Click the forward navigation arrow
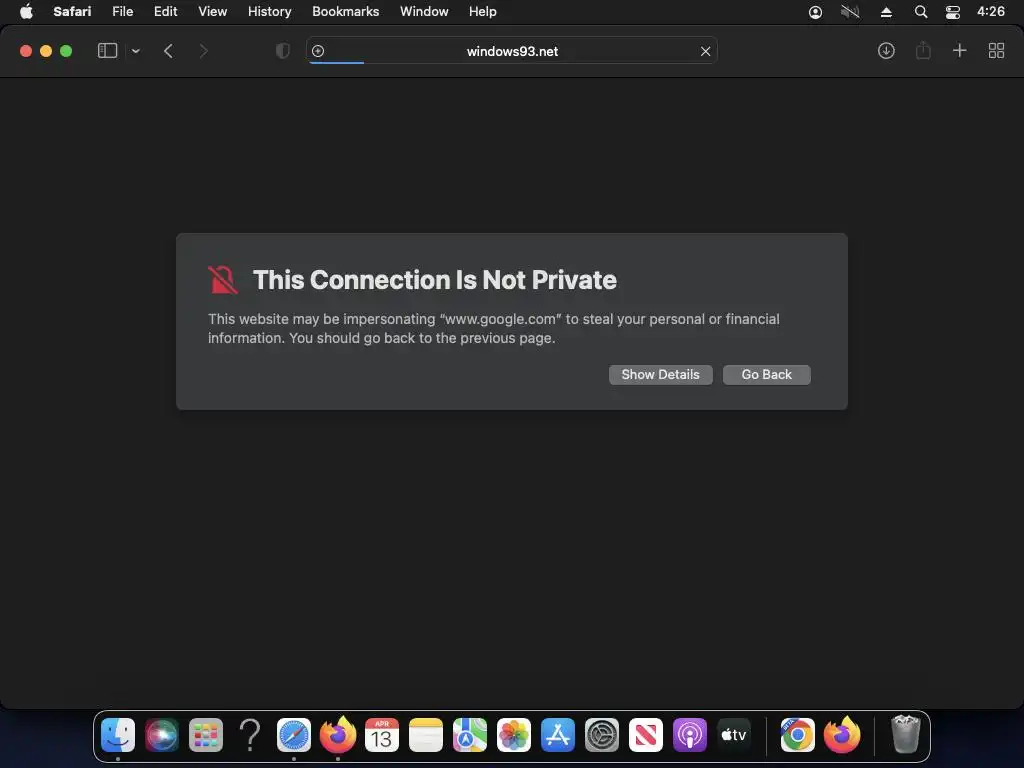Viewport: 1024px width, 768px height. (x=203, y=51)
